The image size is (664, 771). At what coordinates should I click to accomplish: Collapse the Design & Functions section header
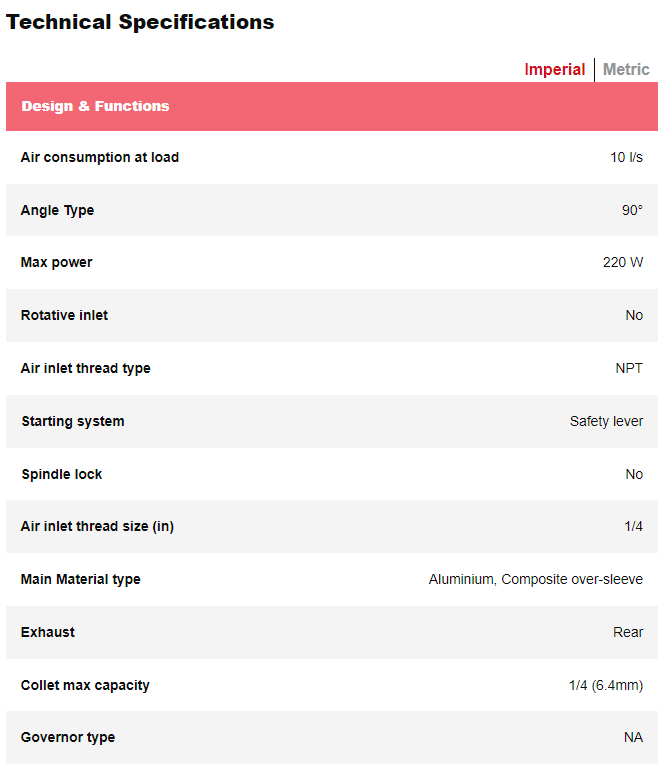click(95, 106)
